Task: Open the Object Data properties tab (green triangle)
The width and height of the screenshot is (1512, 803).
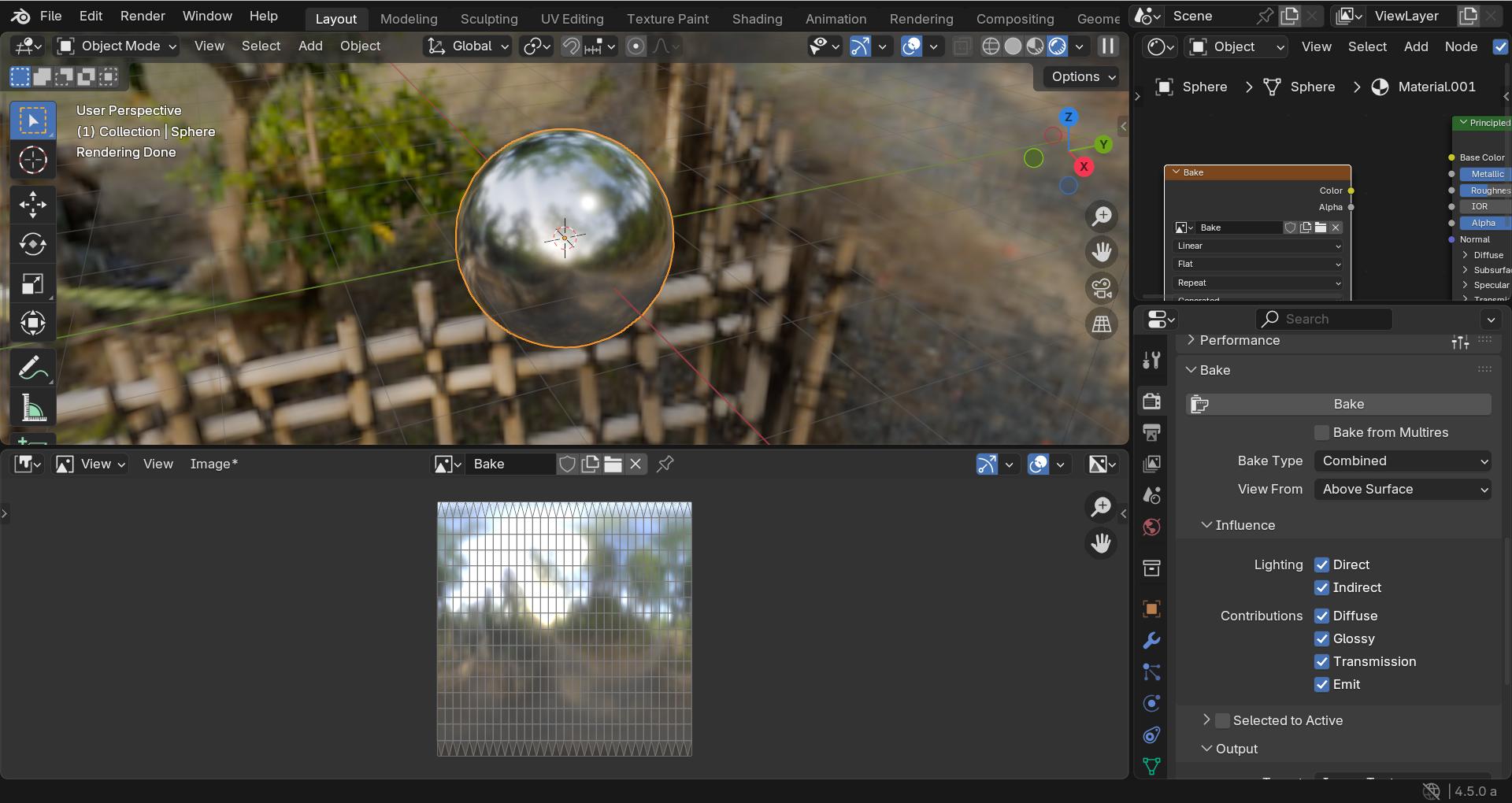Action: [1151, 766]
